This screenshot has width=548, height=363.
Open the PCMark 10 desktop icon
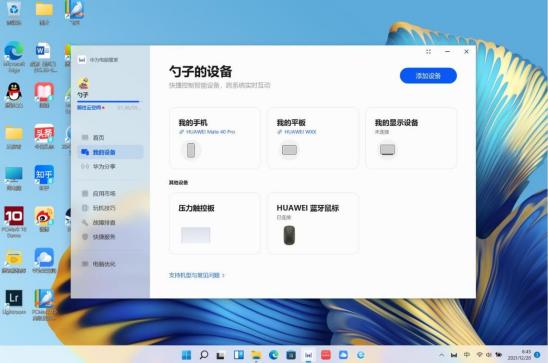14,222
